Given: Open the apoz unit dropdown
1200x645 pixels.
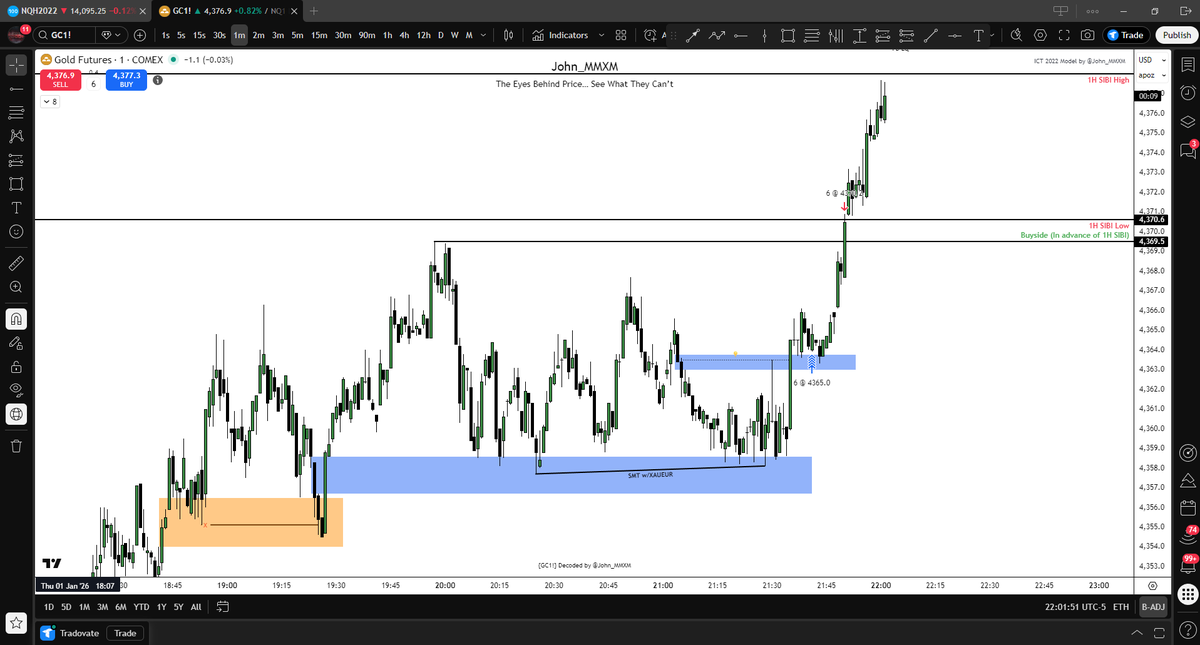Looking at the screenshot, I should pyautogui.click(x=1150, y=77).
